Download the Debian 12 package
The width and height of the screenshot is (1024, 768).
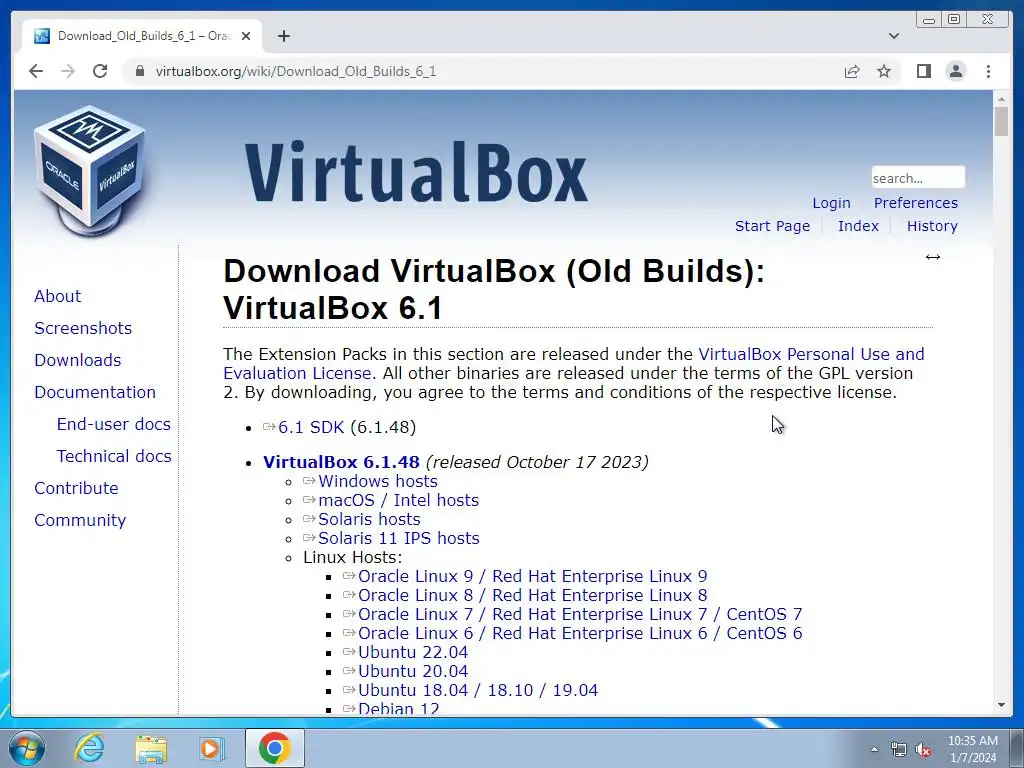tap(398, 709)
